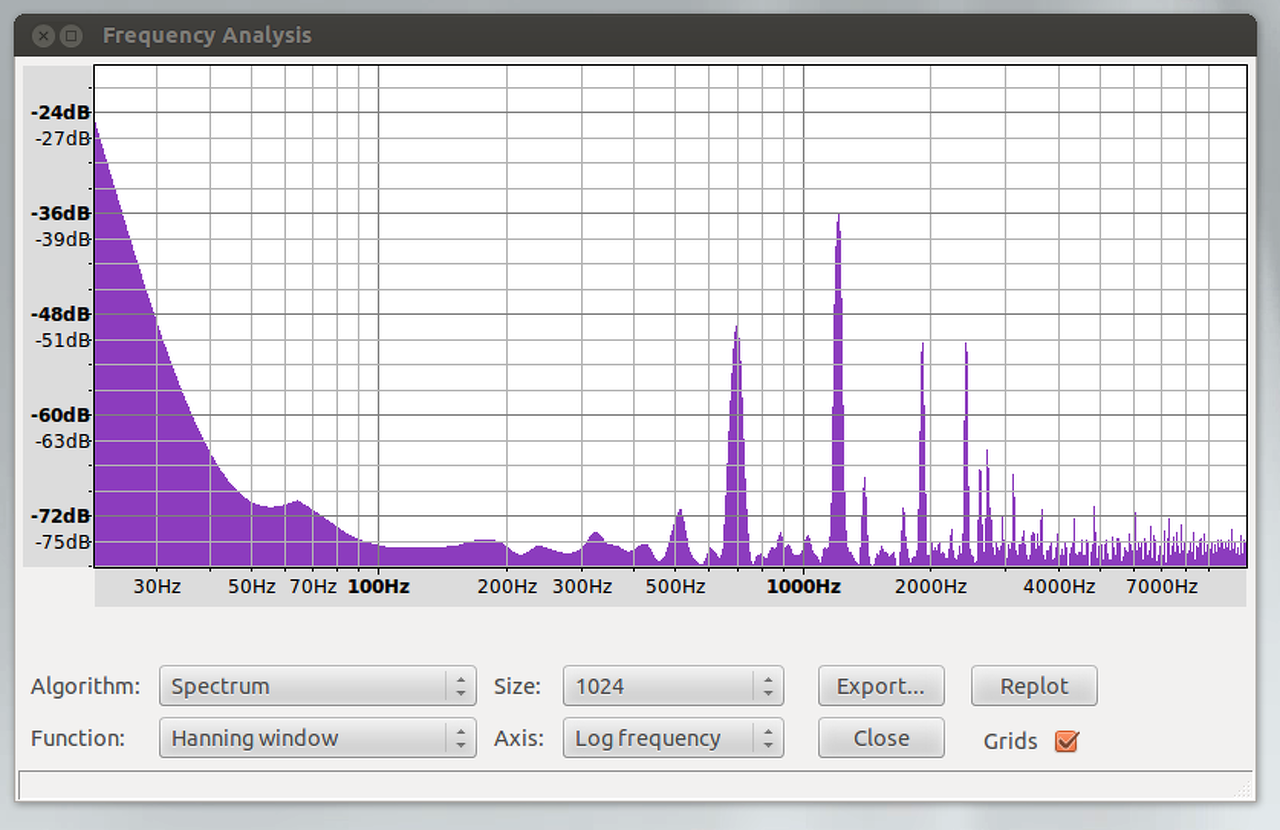Screen dimensions: 1280x830
Task: Click the 1000Hz label on frequency axis
Action: 803,586
